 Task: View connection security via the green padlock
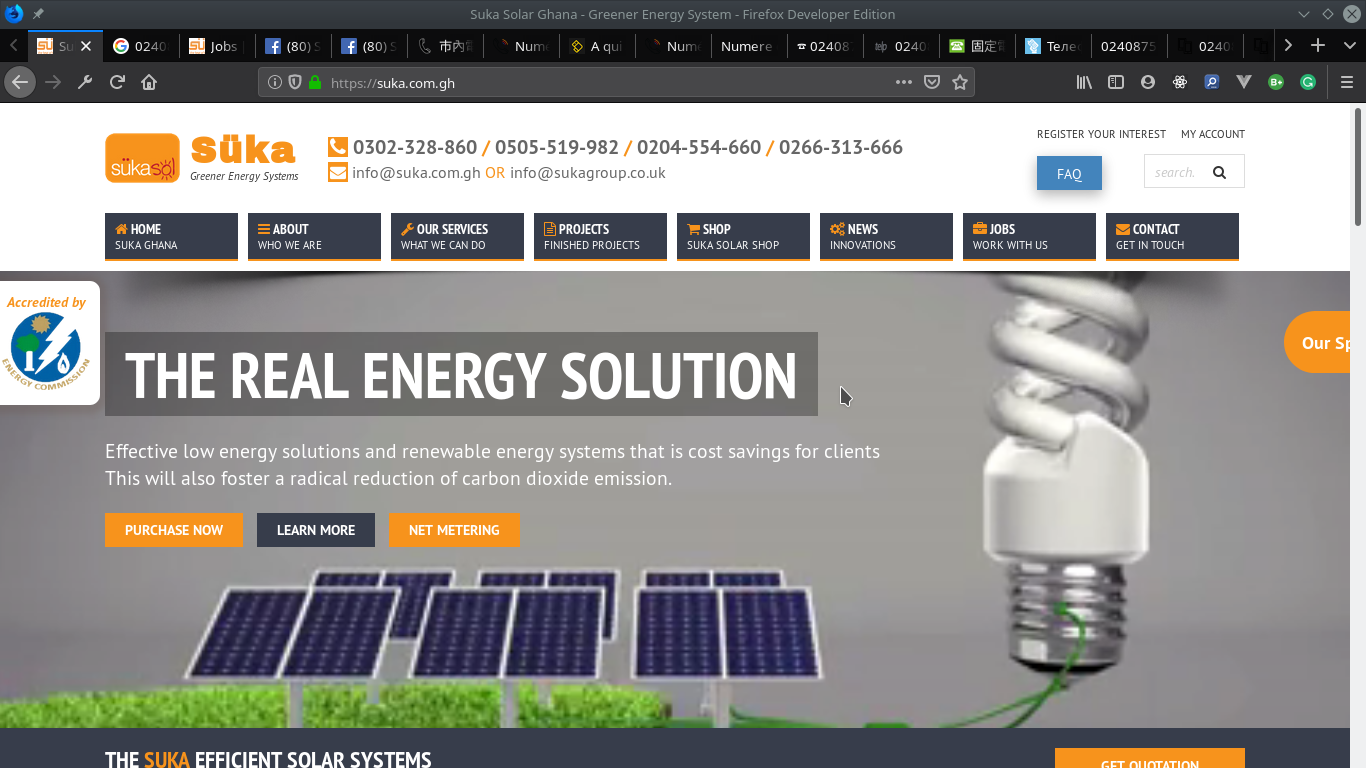[315, 83]
